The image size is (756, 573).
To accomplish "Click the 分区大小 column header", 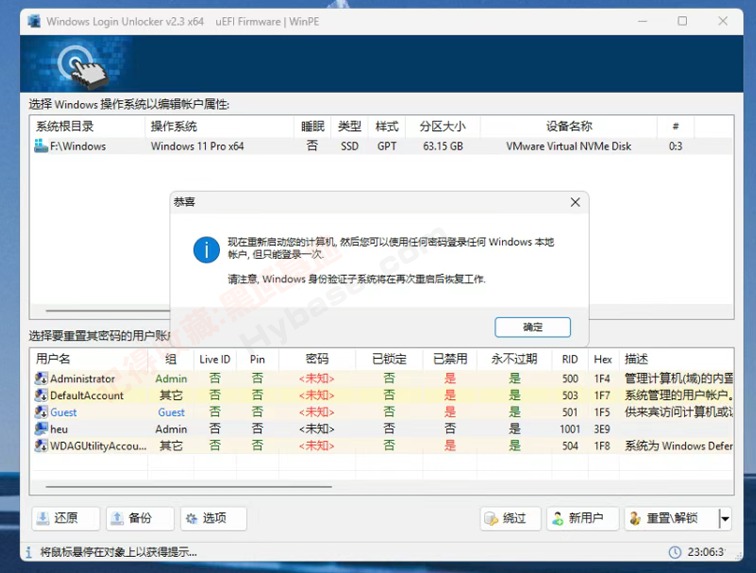I will [x=443, y=126].
